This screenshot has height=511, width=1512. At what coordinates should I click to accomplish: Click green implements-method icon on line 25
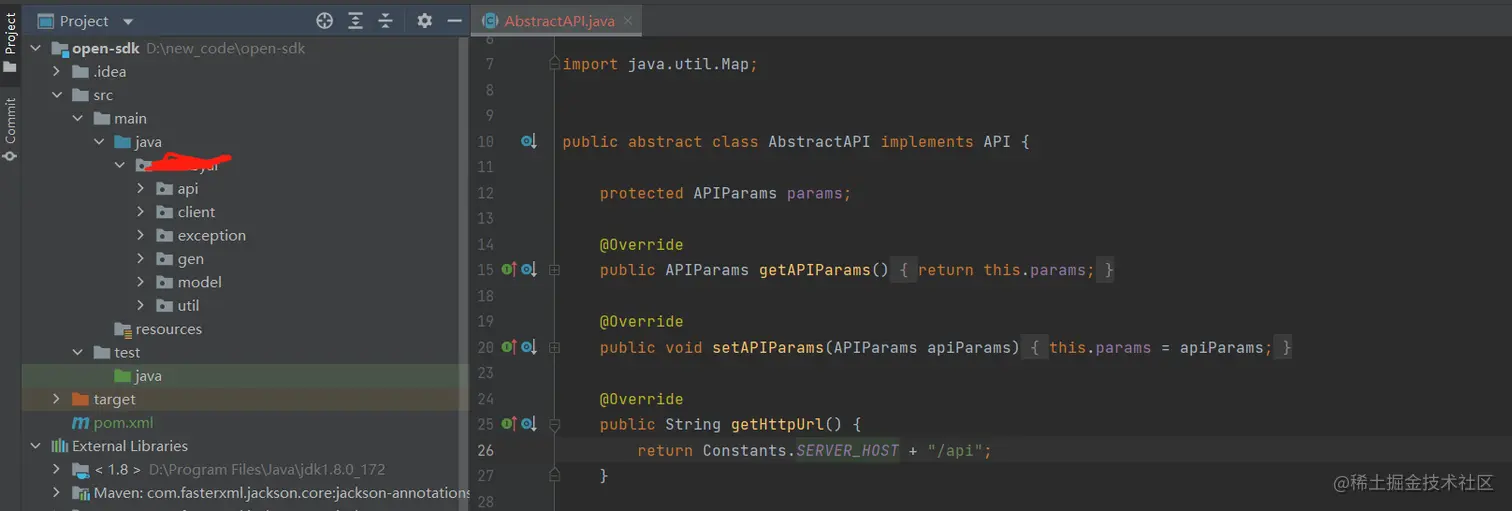[509, 424]
